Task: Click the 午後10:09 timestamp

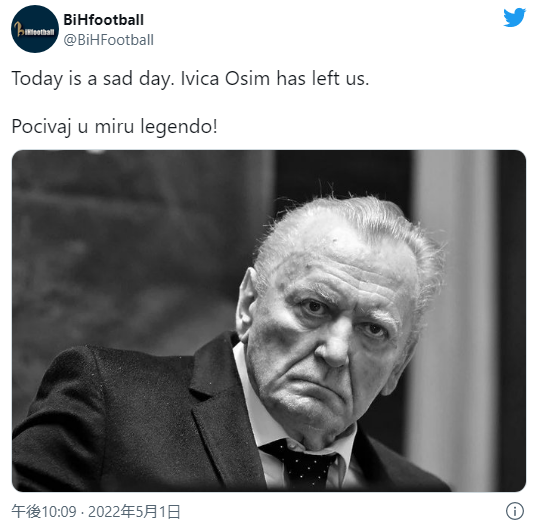Action: click(44, 512)
